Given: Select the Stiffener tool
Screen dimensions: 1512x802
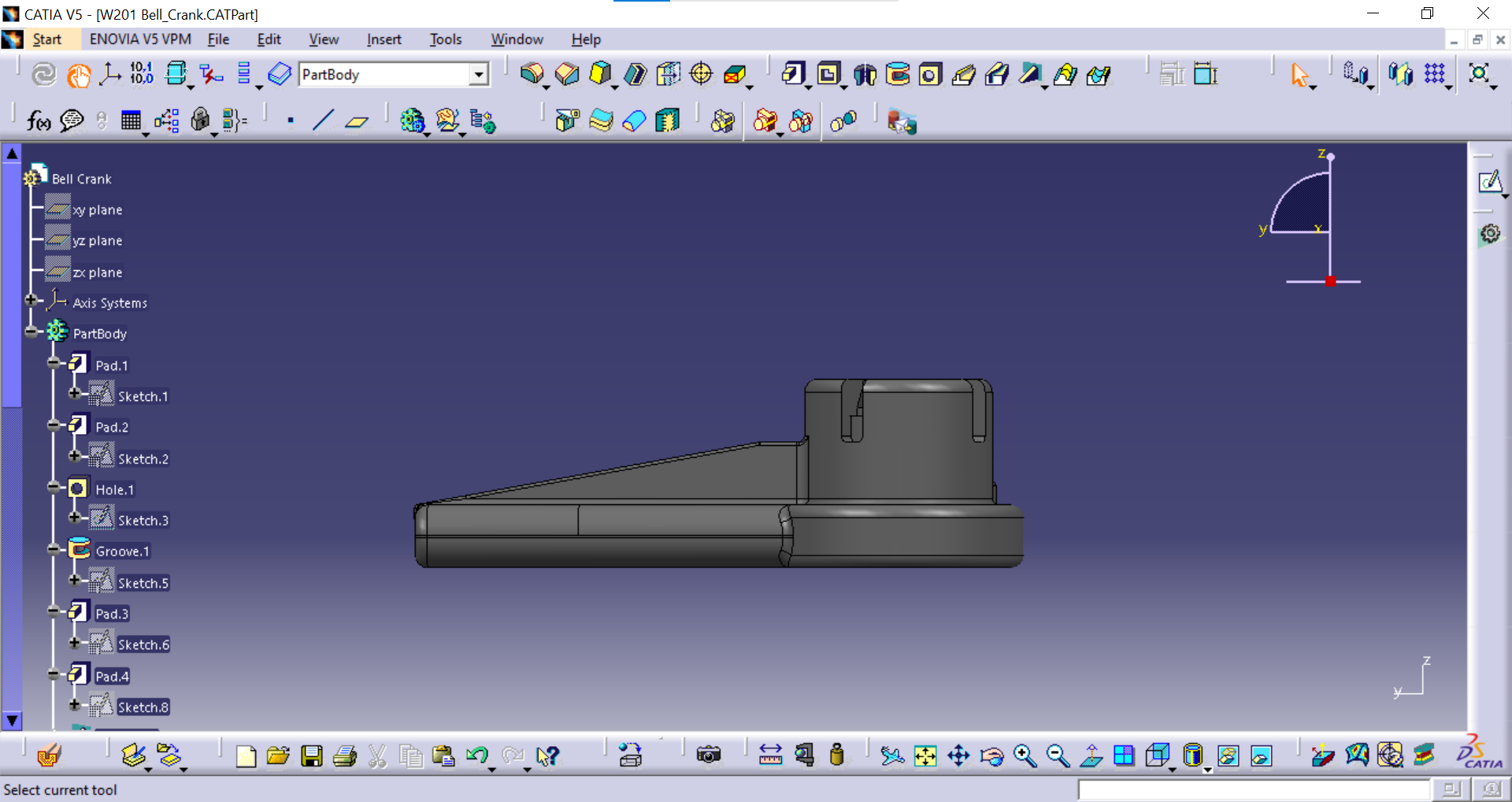Looking at the screenshot, I should (1030, 74).
